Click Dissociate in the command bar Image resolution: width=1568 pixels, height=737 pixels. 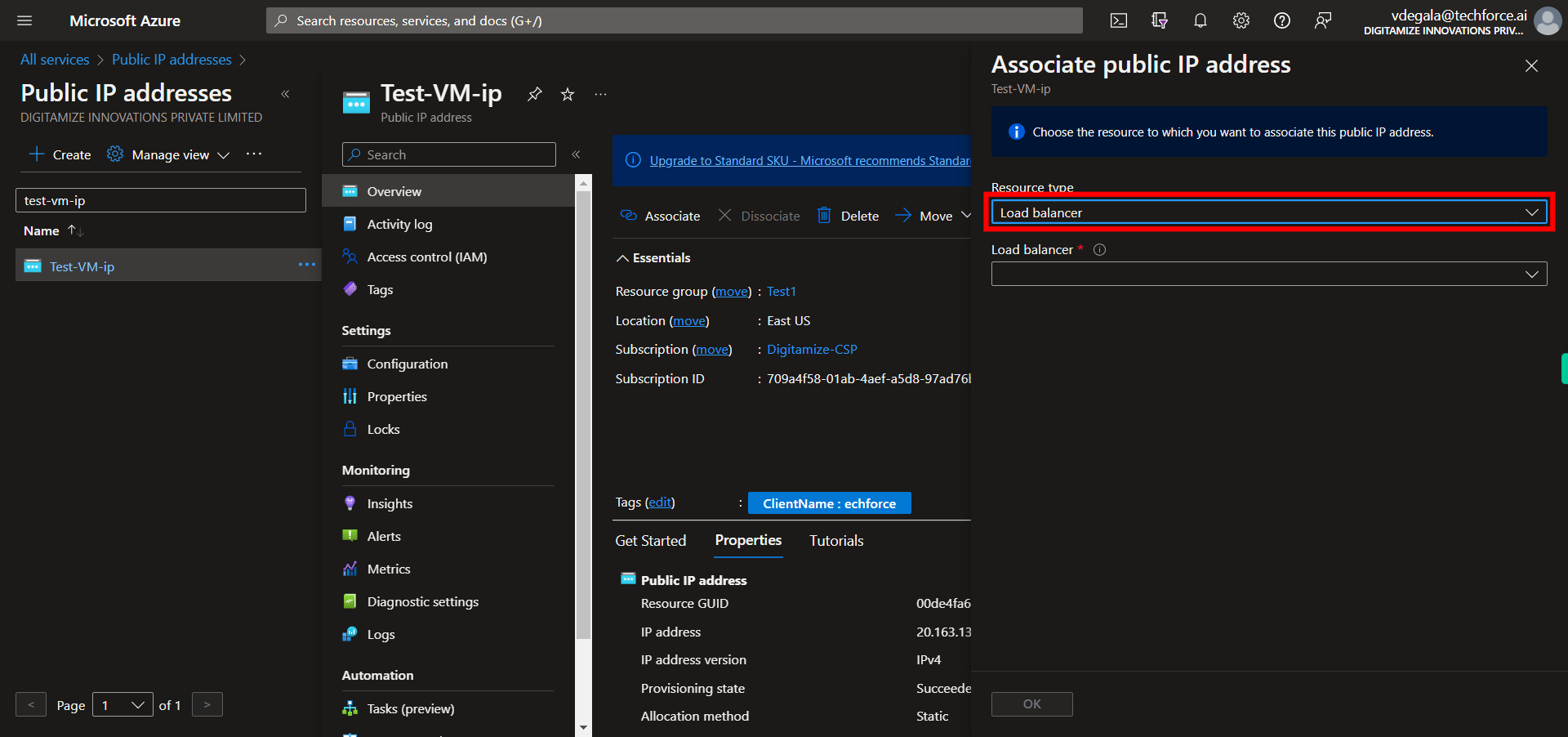coord(759,216)
